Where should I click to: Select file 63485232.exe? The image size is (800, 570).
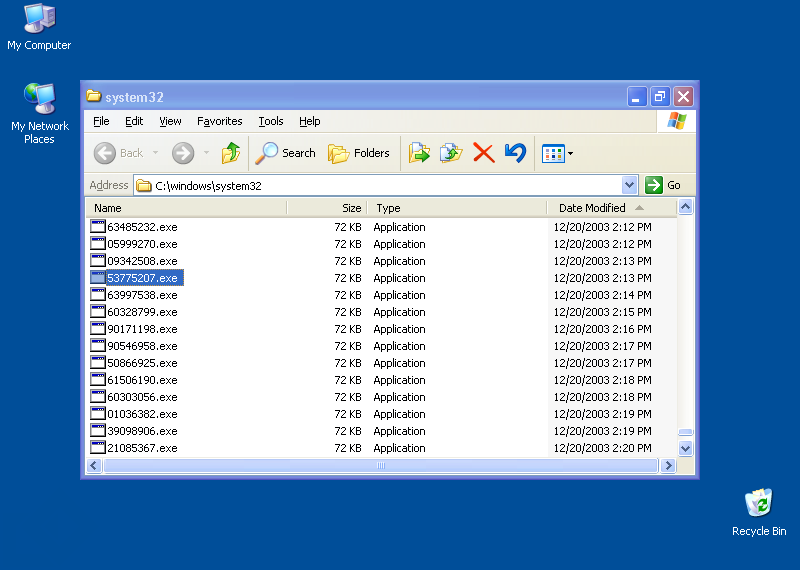coord(142,227)
